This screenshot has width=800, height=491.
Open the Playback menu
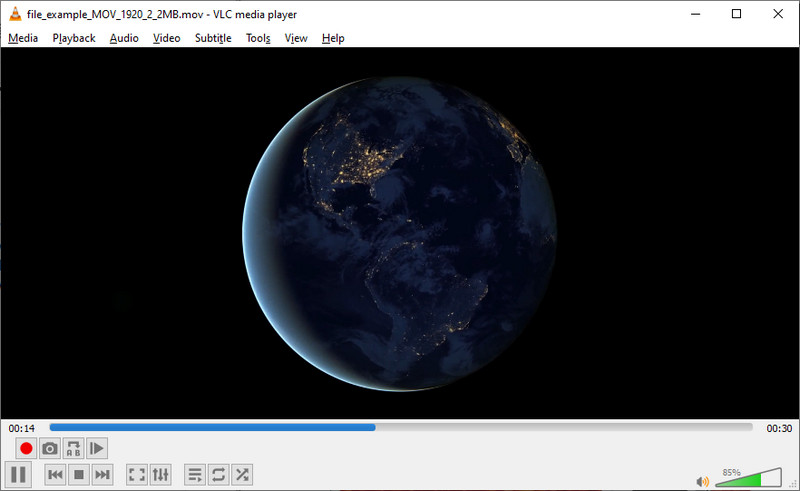(x=74, y=38)
